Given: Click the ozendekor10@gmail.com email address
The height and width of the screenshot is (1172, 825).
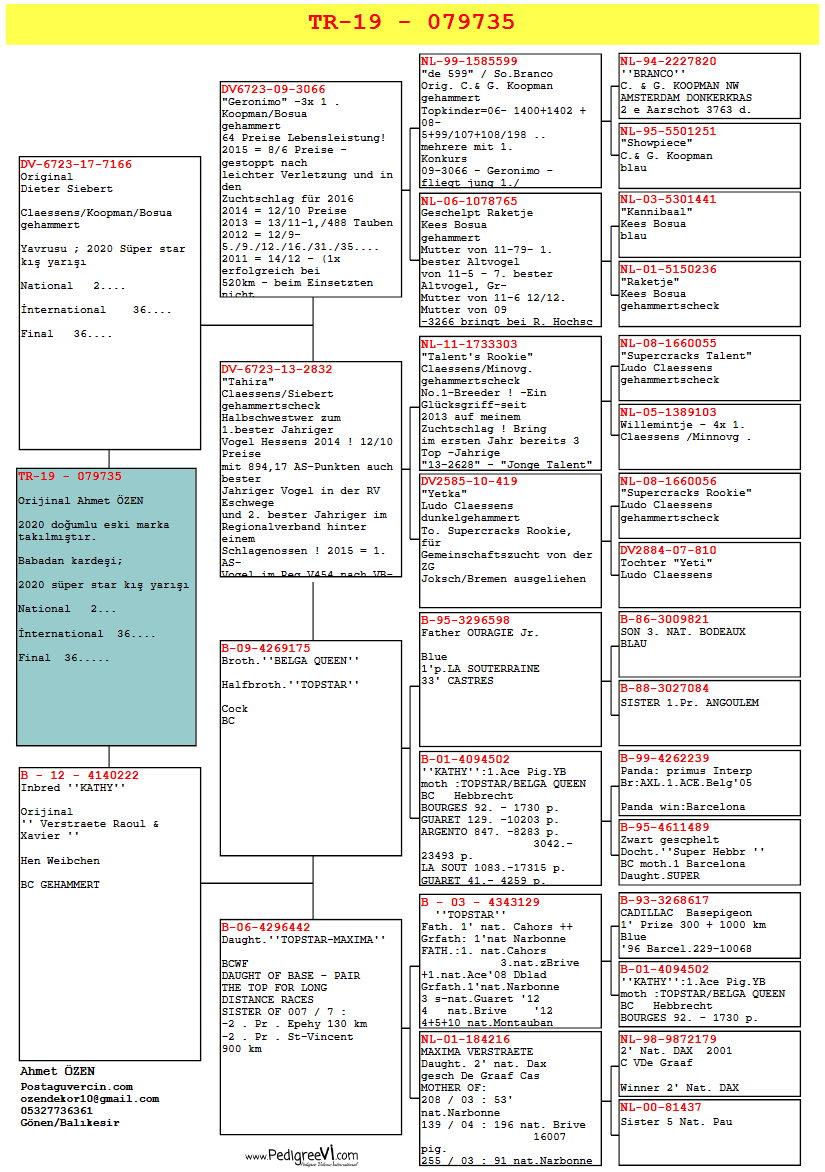Looking at the screenshot, I should point(90,1099).
